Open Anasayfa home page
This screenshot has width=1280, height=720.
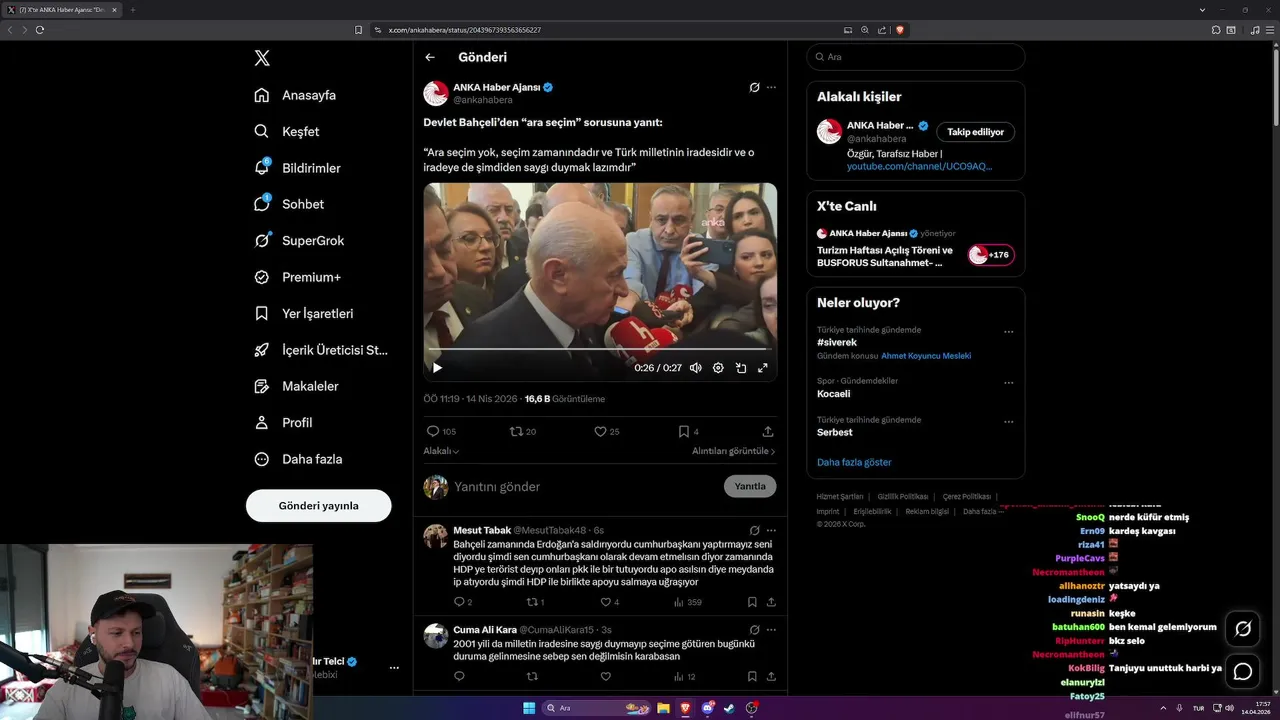coord(295,95)
